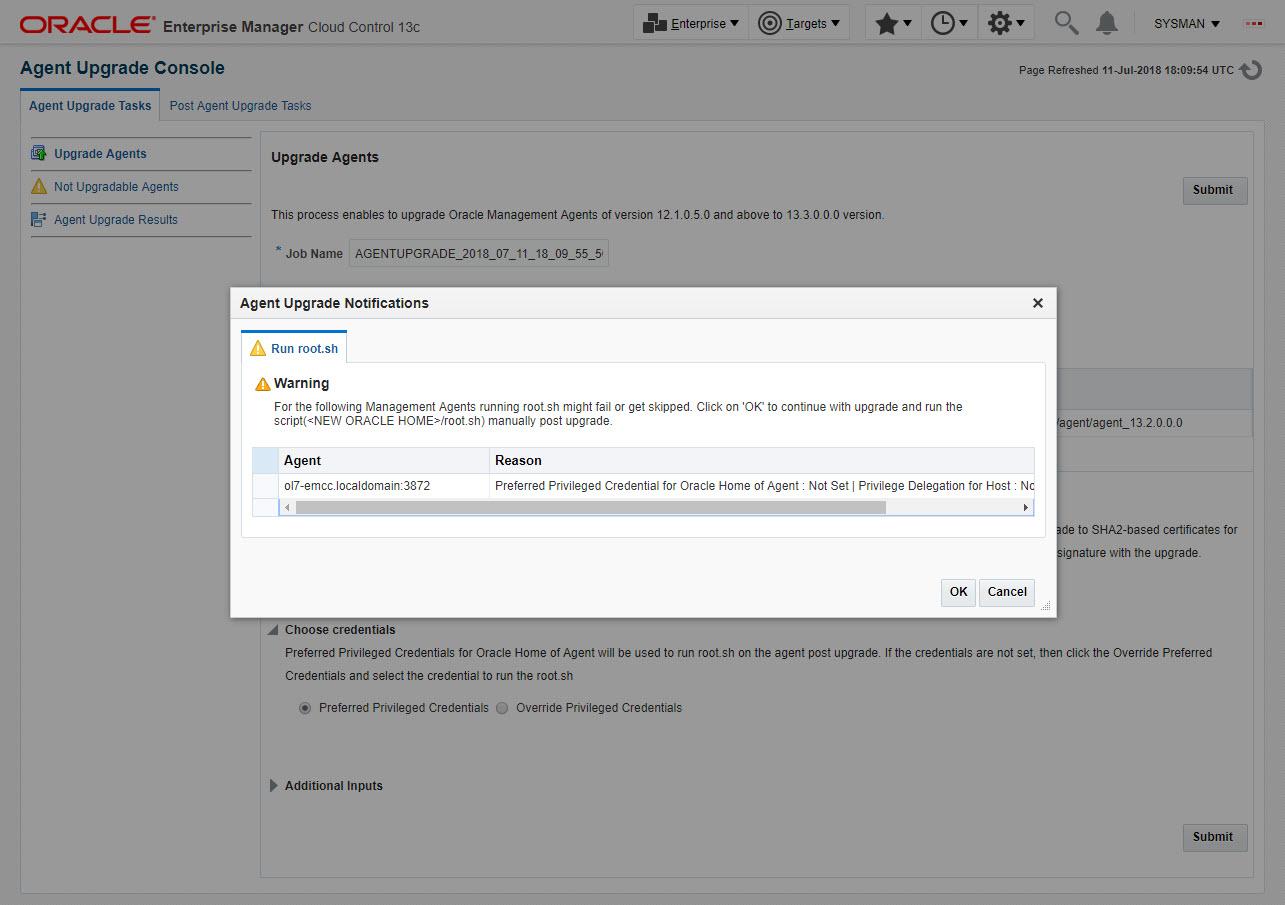Switch to Agent Upgrade Tasks tab
1285x905 pixels.
[90, 105]
